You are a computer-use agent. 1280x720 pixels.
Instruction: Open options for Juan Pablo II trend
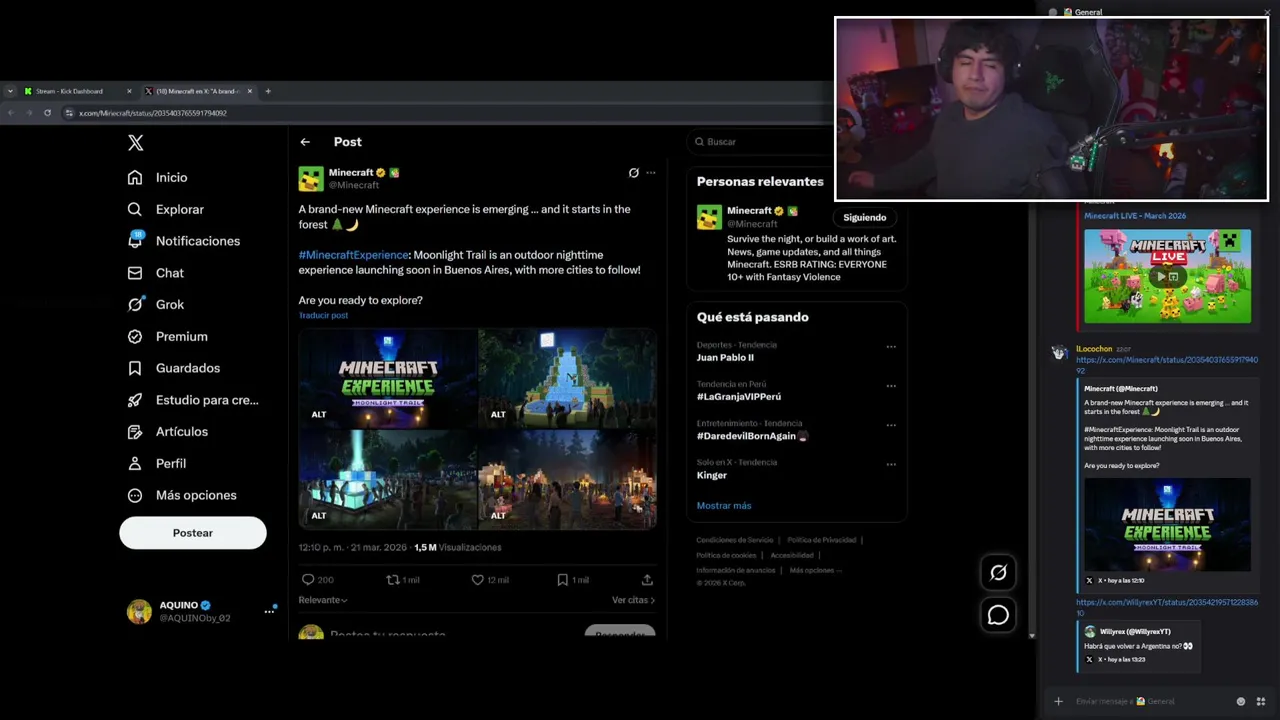891,347
